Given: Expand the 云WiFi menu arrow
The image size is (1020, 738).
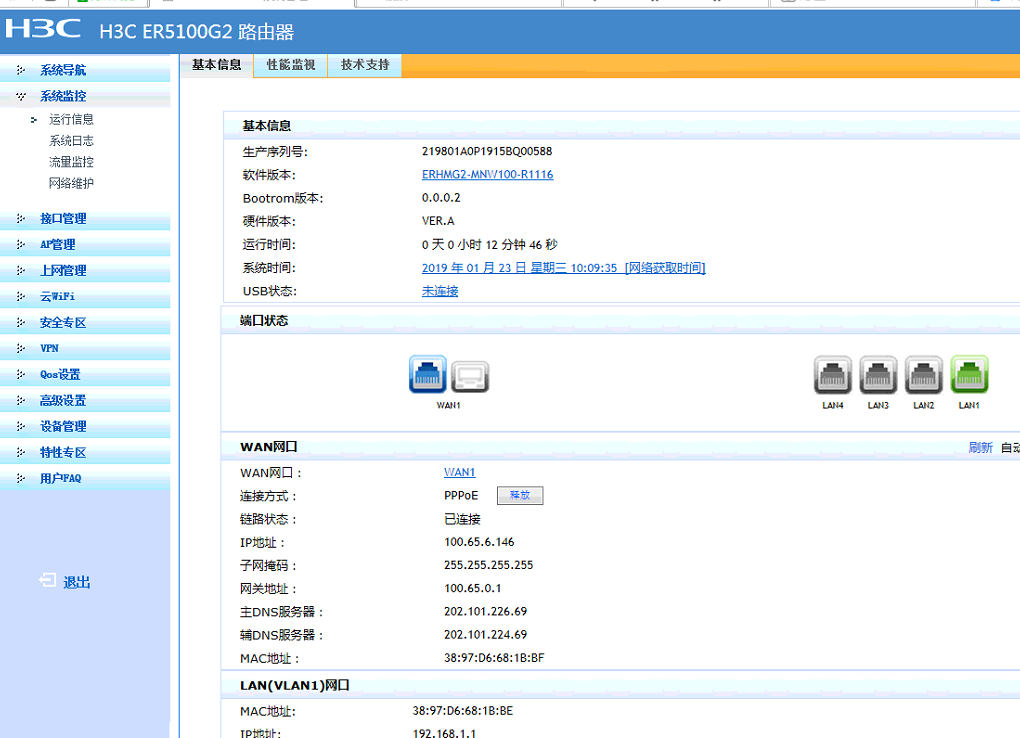Looking at the screenshot, I should (x=21, y=297).
